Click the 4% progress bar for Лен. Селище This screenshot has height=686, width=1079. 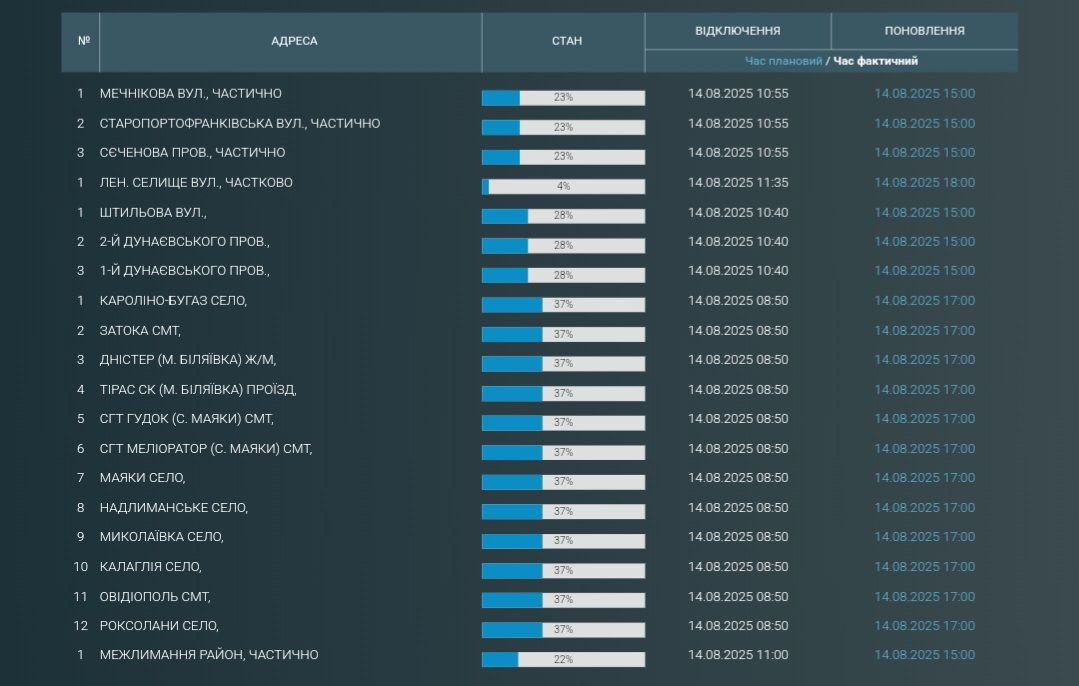click(x=563, y=187)
